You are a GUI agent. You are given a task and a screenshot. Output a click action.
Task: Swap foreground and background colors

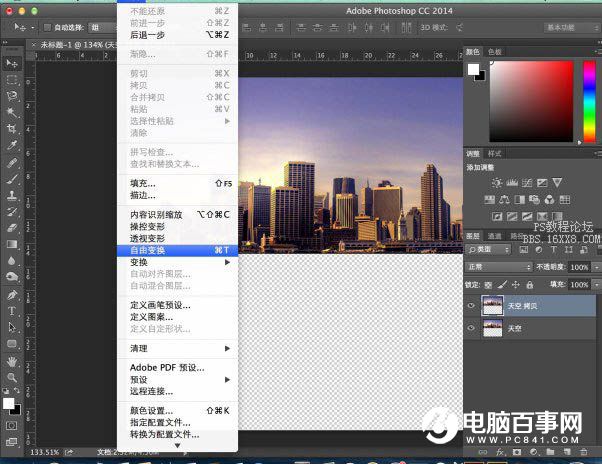[17, 390]
